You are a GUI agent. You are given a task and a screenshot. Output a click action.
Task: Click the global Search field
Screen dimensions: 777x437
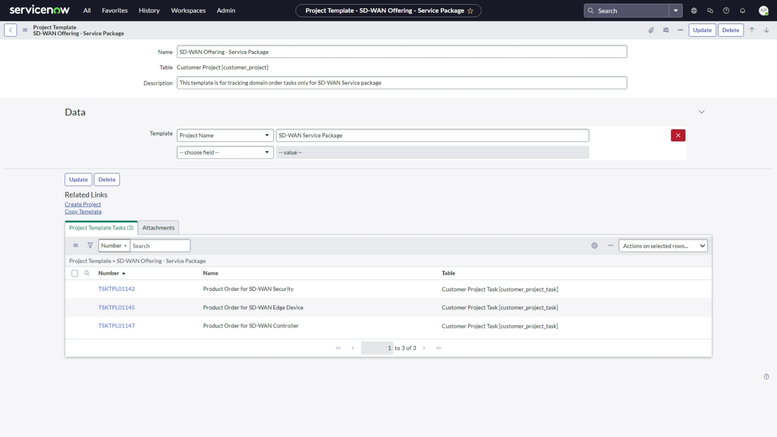tap(627, 10)
